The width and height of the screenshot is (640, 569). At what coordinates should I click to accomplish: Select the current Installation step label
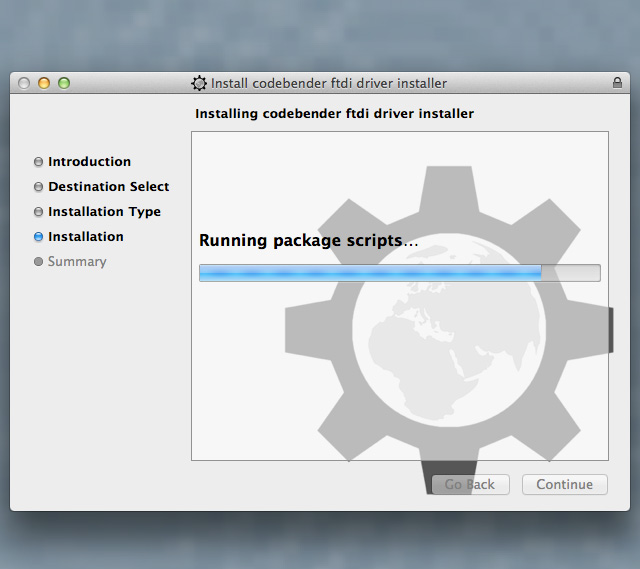point(86,237)
